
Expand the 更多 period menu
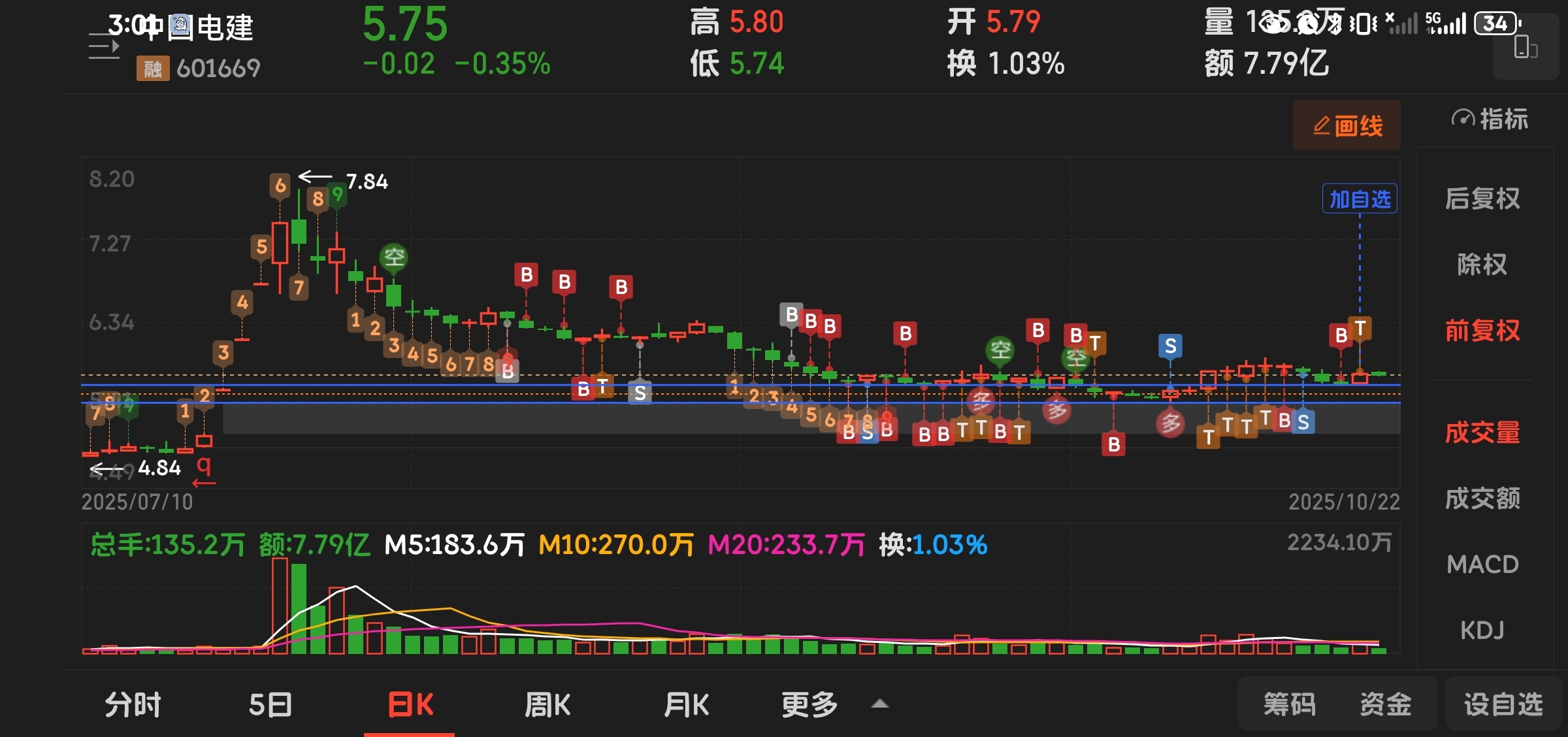(x=809, y=705)
